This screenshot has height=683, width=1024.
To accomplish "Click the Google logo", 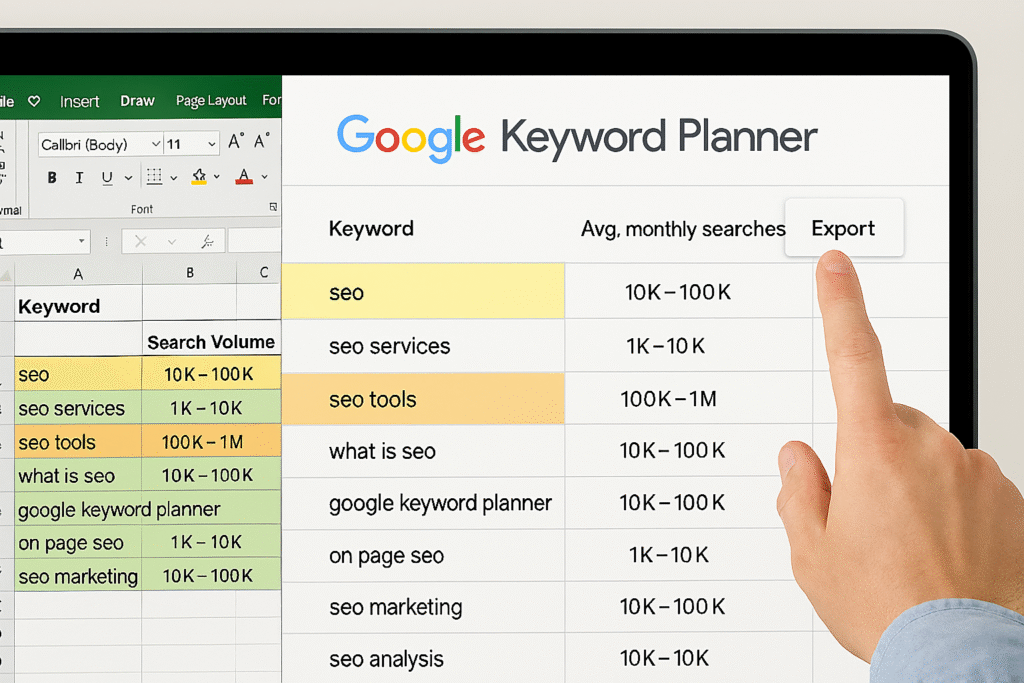I will coord(411,138).
